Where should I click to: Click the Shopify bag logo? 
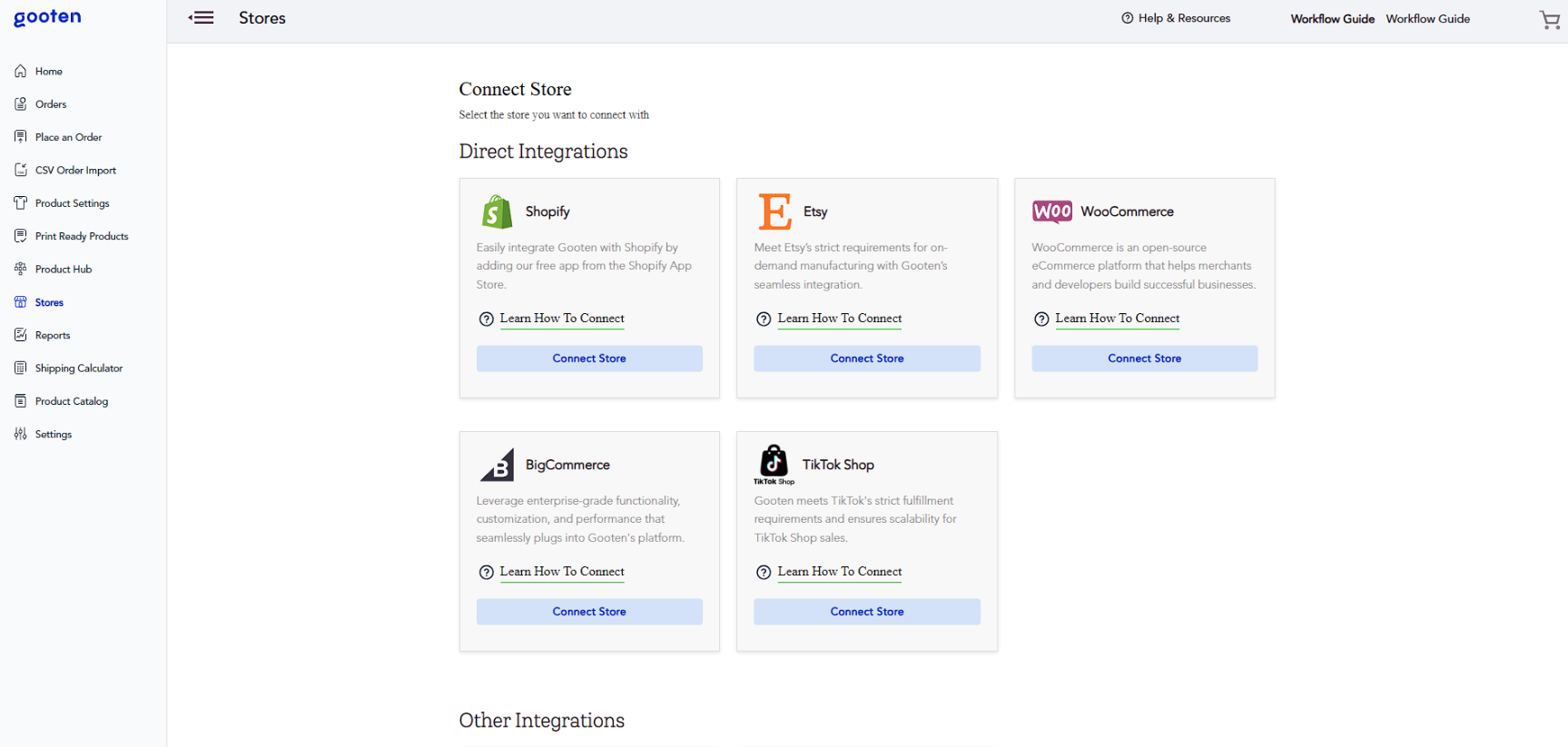[497, 211]
